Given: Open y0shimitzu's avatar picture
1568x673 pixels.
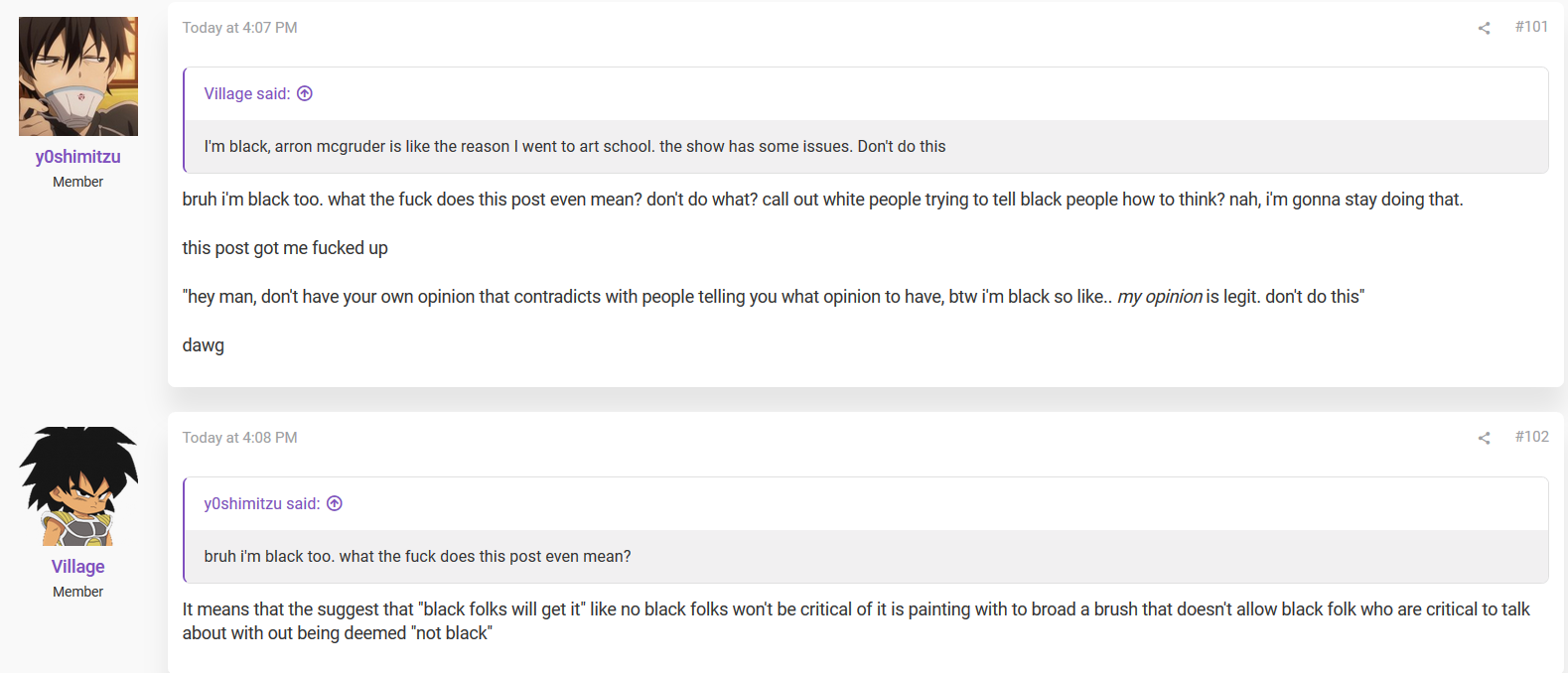Looking at the screenshot, I should (x=78, y=76).
